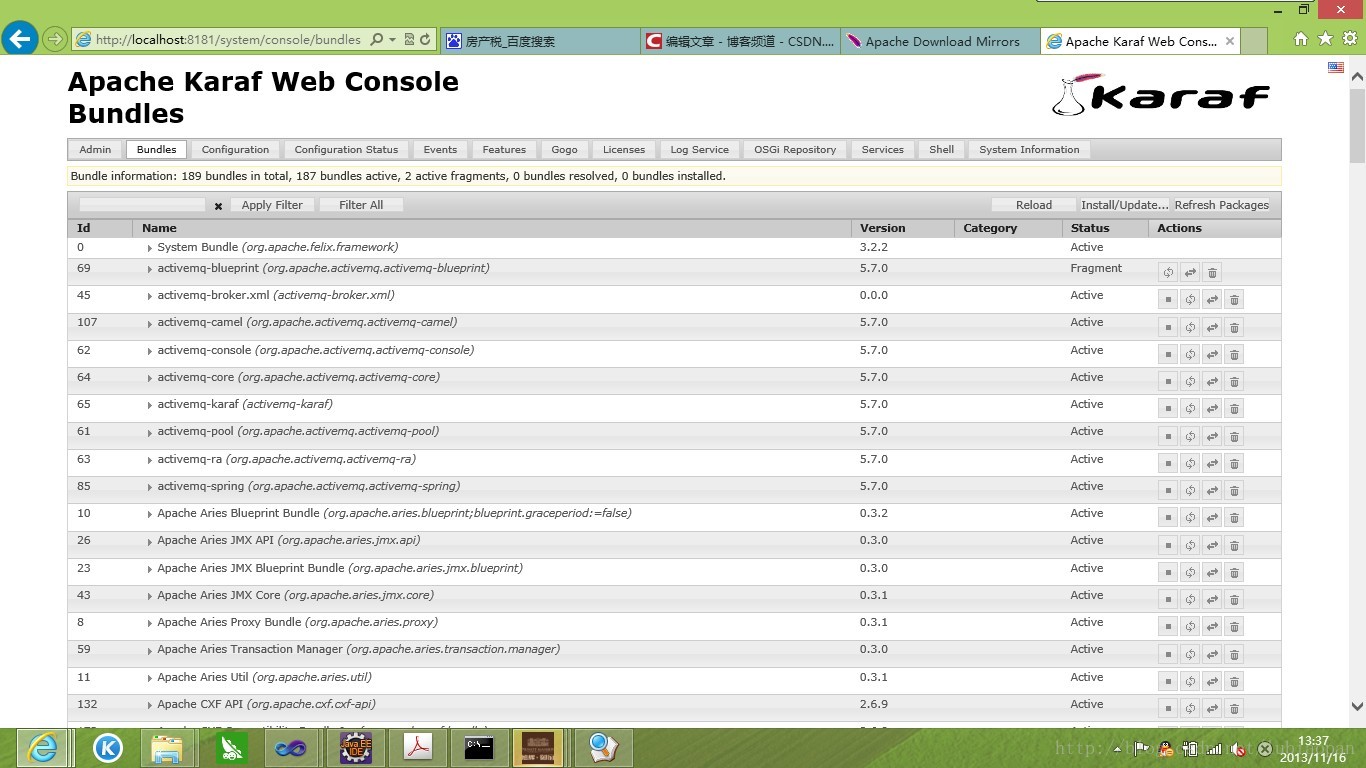Sort bundles by the Name column header
Viewport: 1366px width, 768px height.
point(492,228)
